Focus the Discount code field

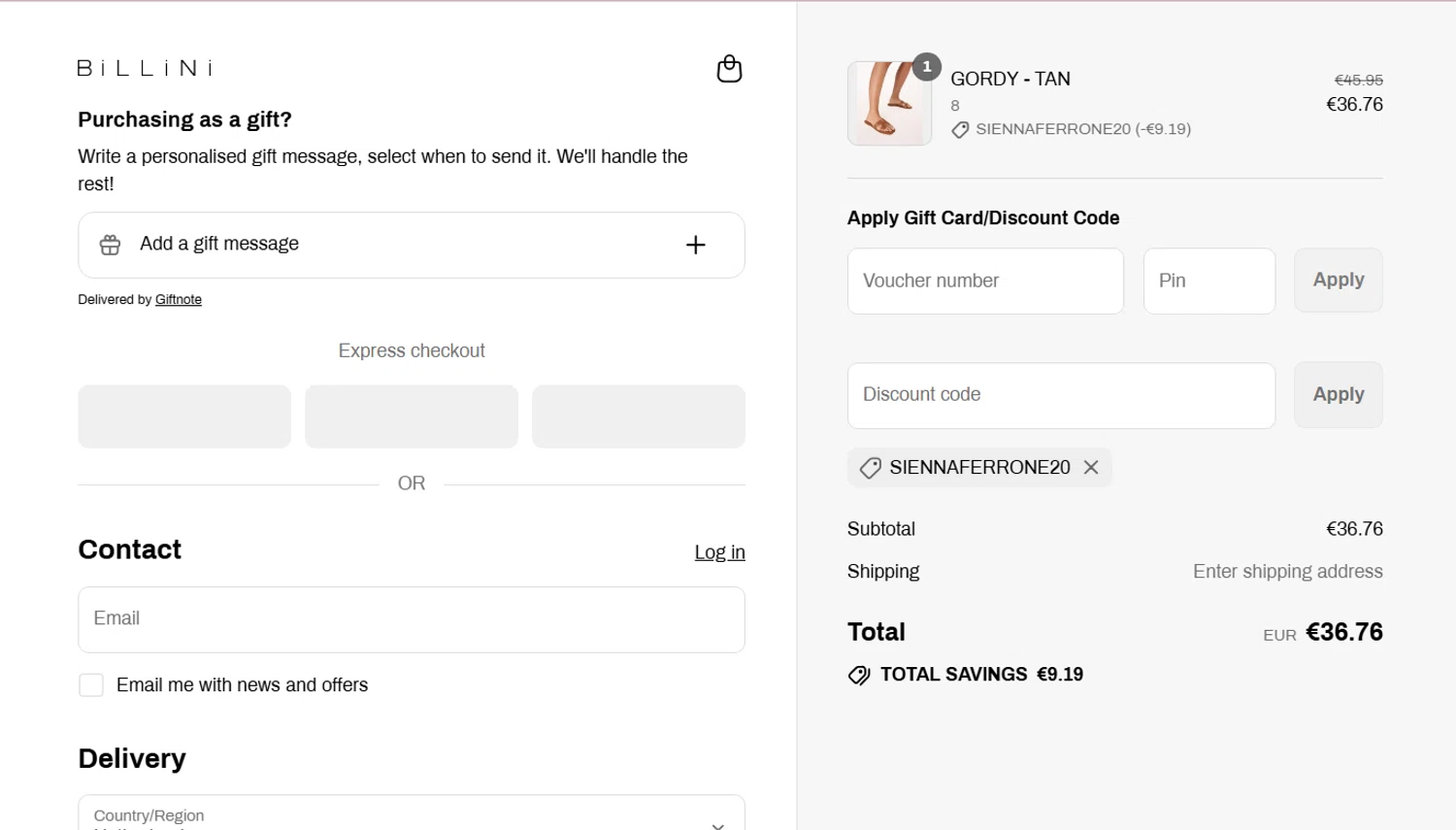(1061, 395)
